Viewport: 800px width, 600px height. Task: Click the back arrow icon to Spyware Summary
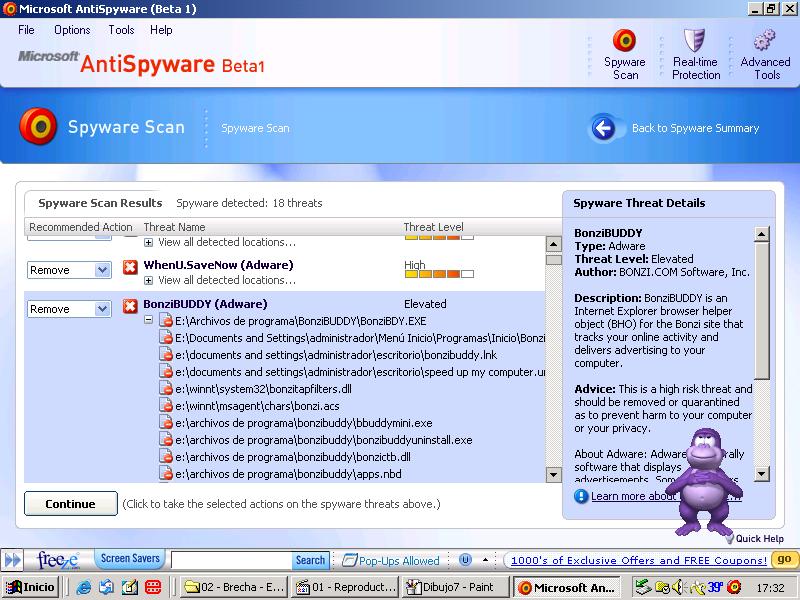click(604, 128)
